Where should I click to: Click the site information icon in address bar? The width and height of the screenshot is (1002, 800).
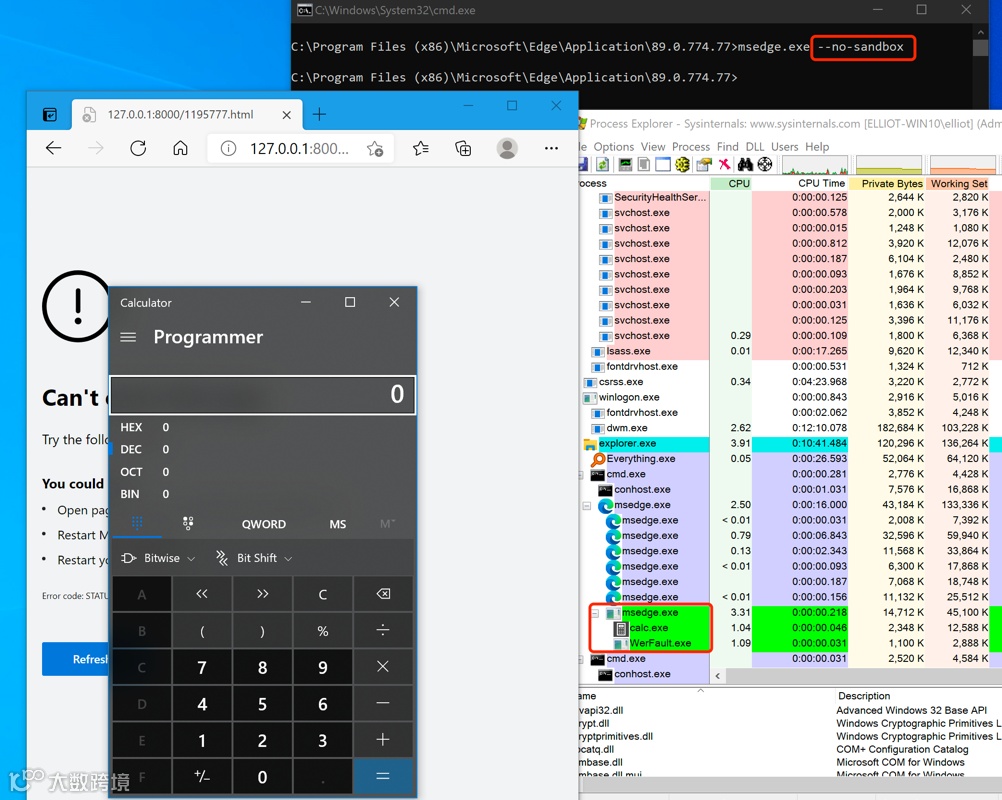228,149
